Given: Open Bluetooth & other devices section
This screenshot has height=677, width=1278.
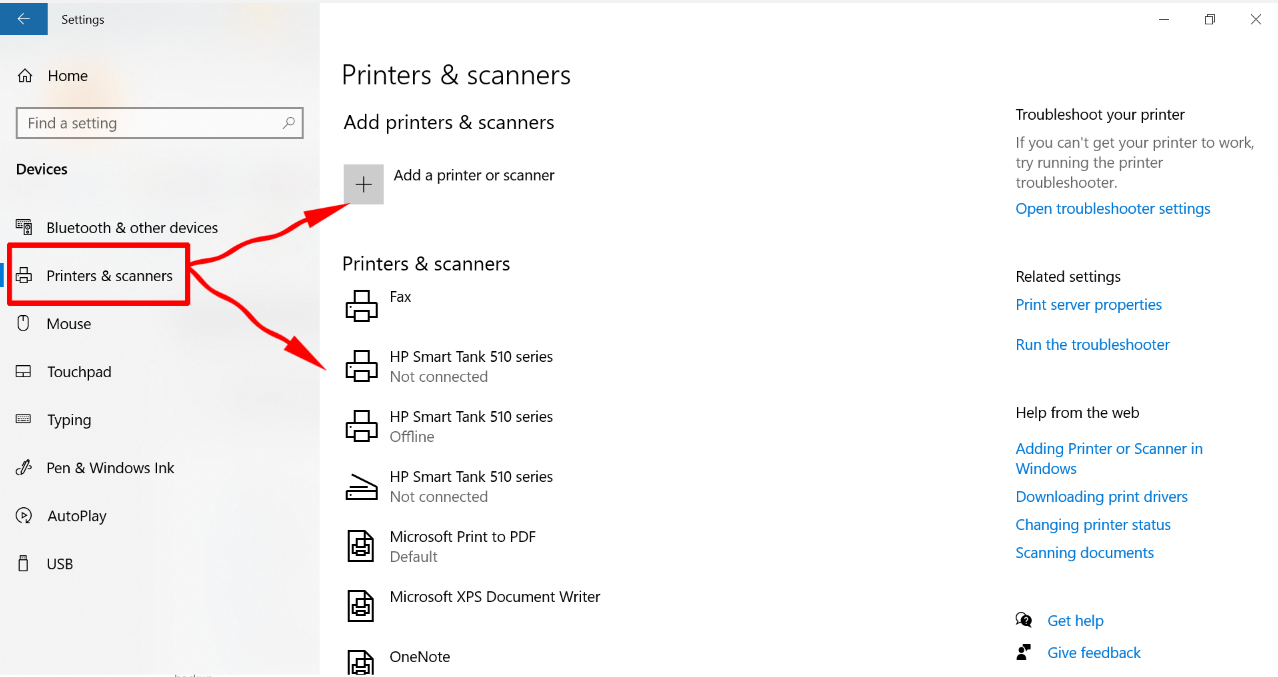Looking at the screenshot, I should coord(131,228).
